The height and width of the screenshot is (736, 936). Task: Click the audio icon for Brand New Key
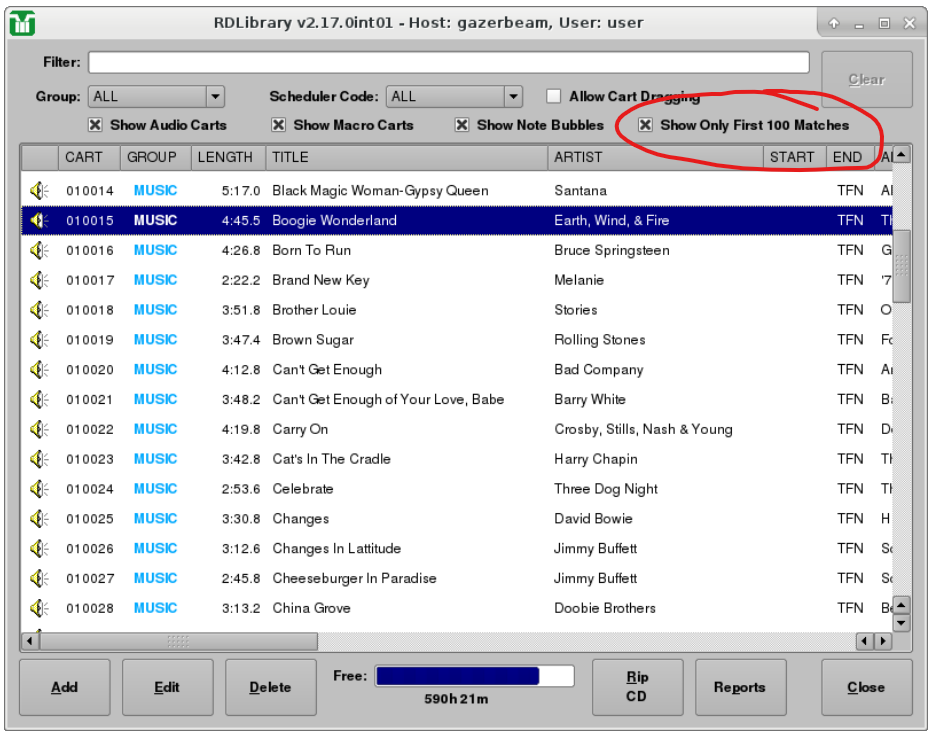pyautogui.click(x=39, y=280)
